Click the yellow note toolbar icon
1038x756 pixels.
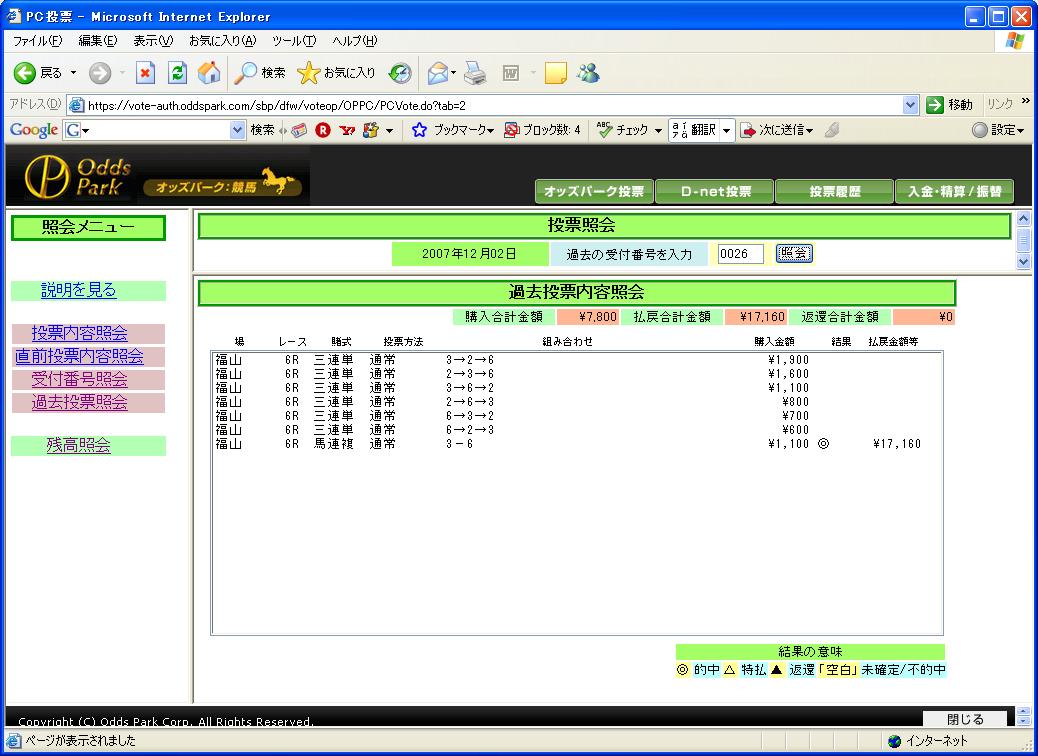pyautogui.click(x=555, y=73)
